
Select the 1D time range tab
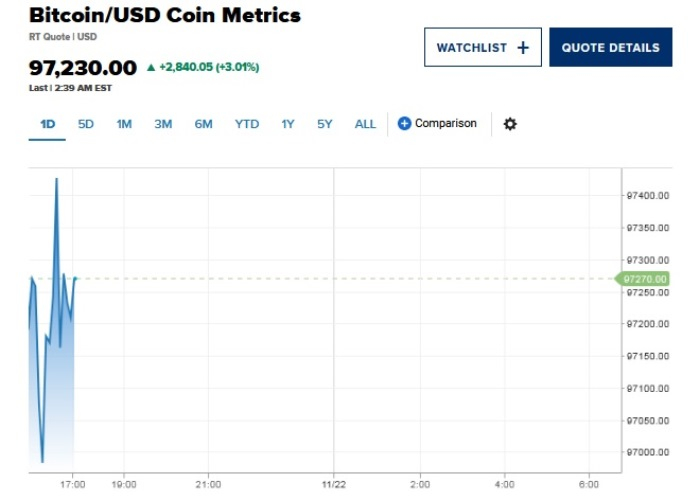[x=47, y=124]
